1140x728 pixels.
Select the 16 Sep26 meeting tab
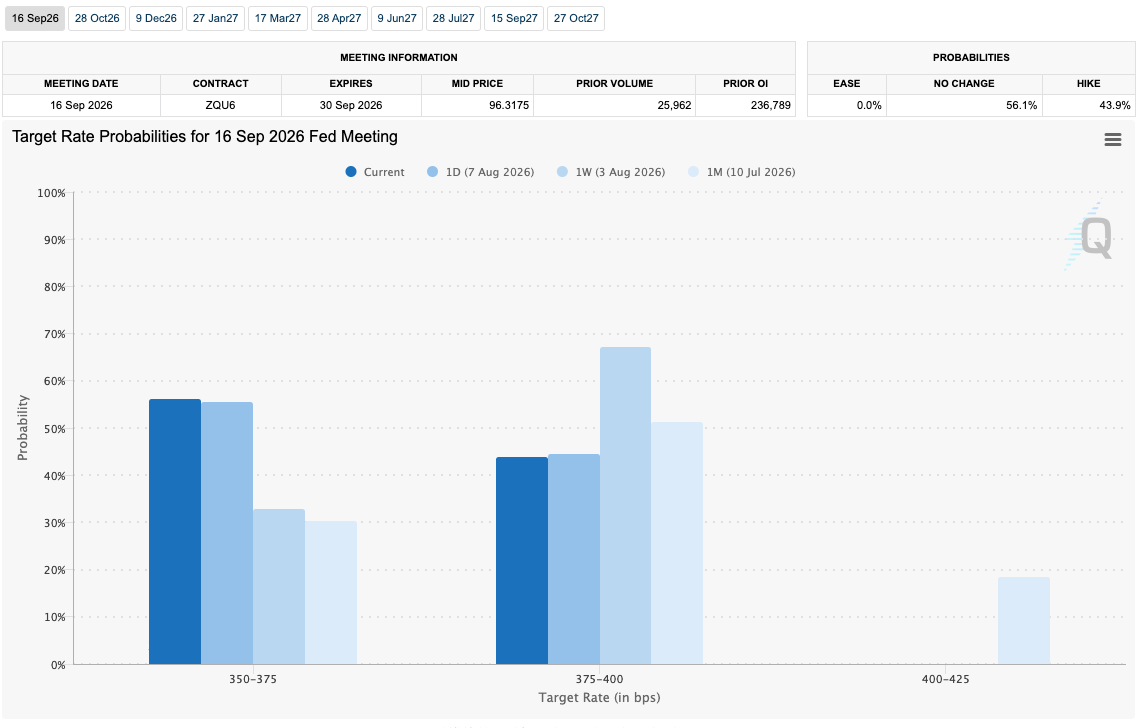click(35, 18)
